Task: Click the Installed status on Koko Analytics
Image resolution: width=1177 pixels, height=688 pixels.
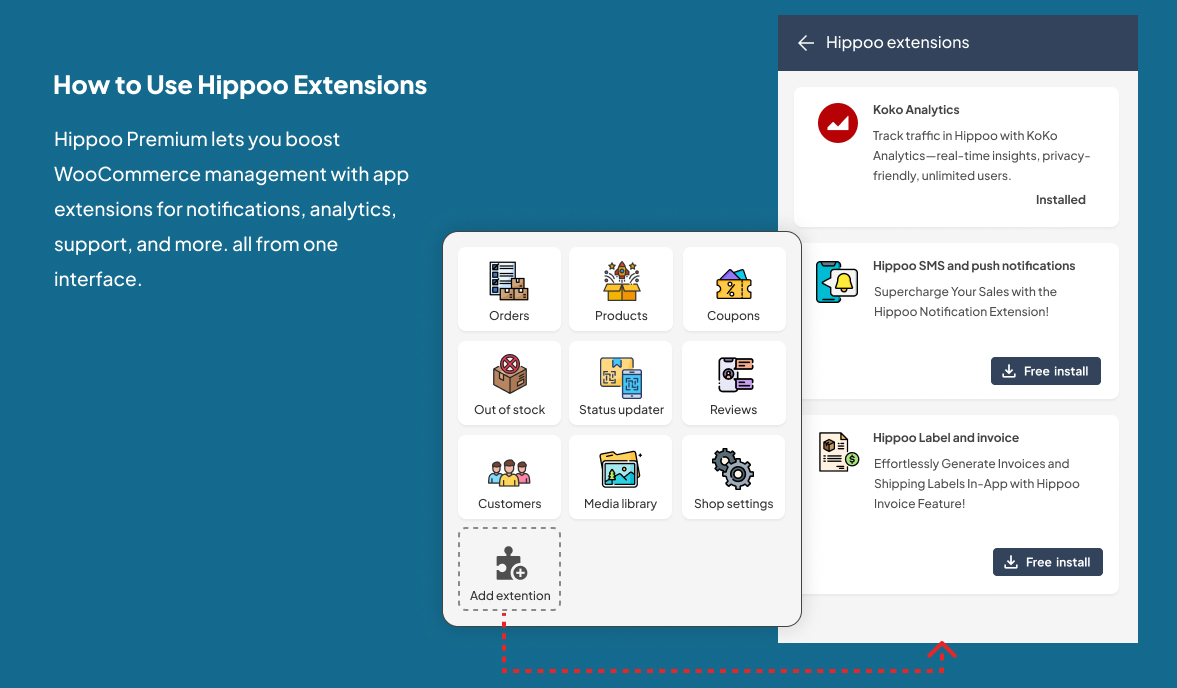Action: [1061, 200]
